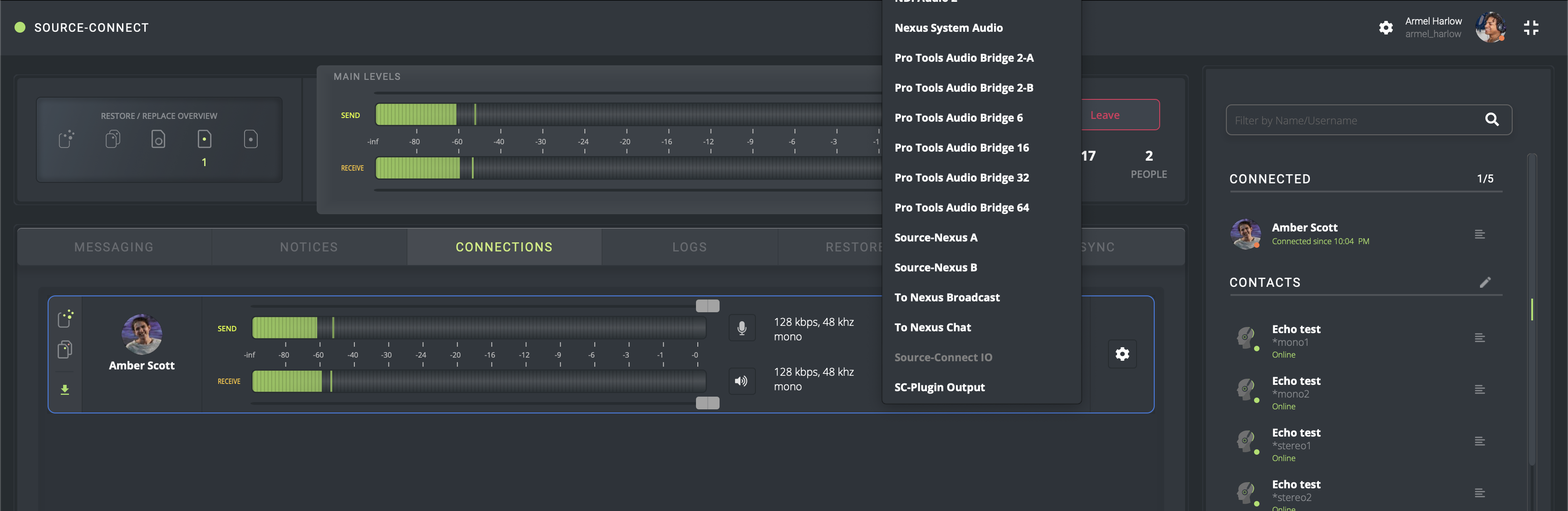Viewport: 1568px width, 511px height.
Task: Open the Logs tab
Action: coord(689,247)
